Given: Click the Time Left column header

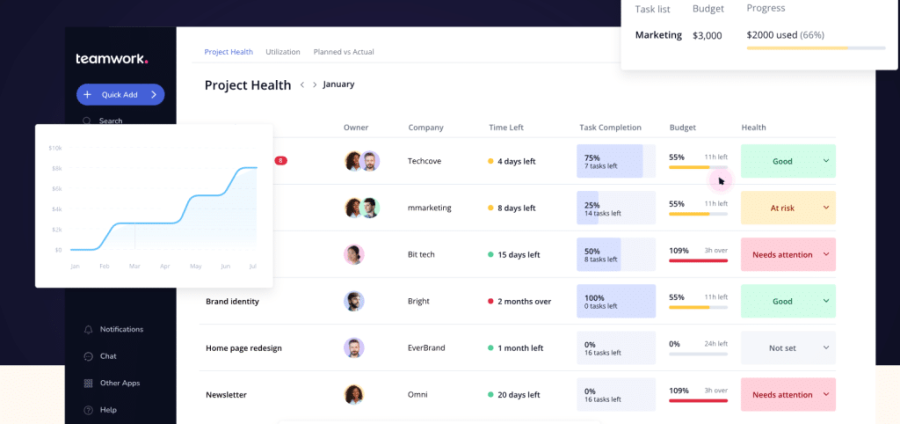Looking at the screenshot, I should click(x=506, y=127).
